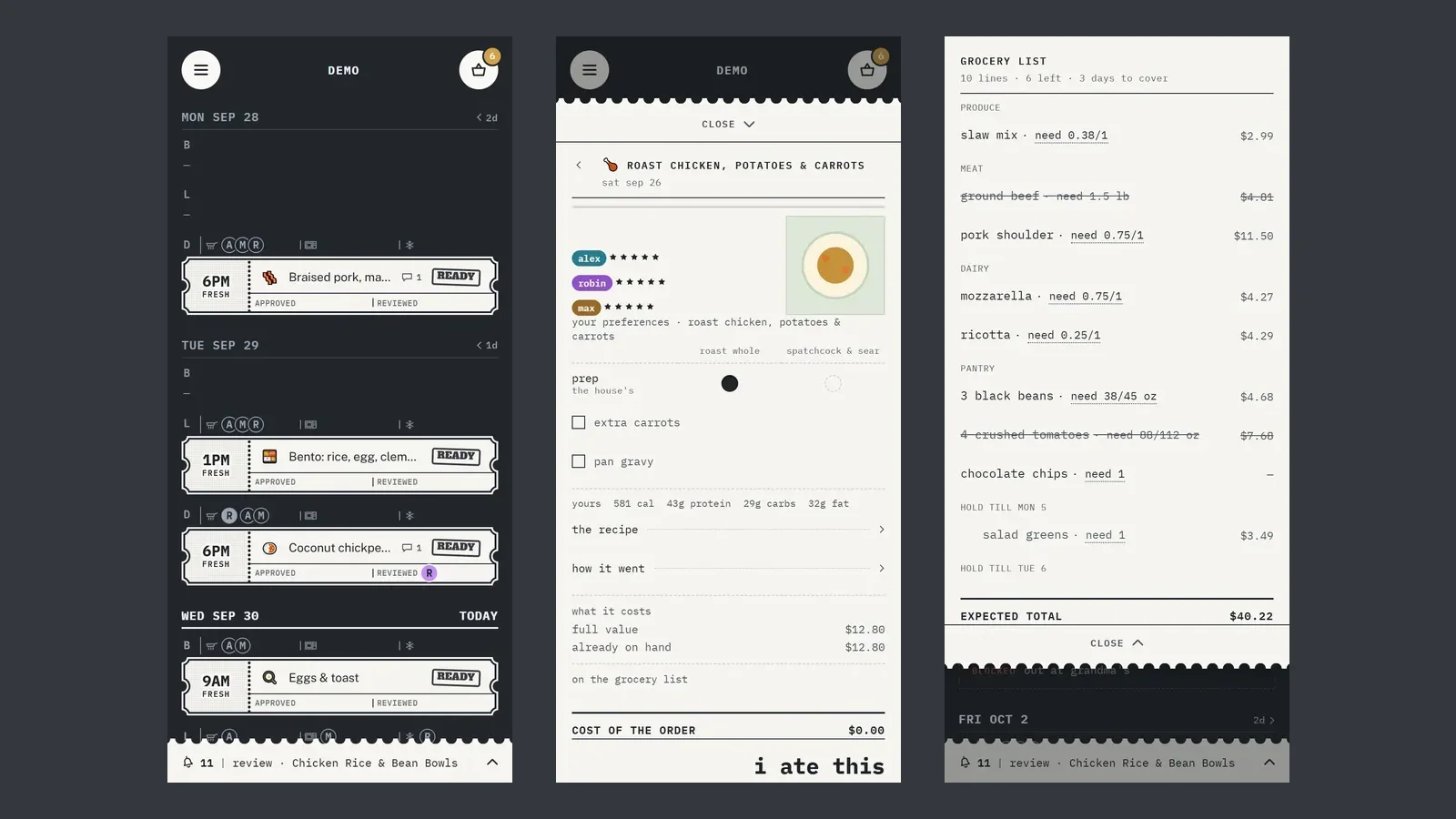Screen dimensions: 1456x819
Task: Click purple robin rating tag
Action: (x=591, y=283)
